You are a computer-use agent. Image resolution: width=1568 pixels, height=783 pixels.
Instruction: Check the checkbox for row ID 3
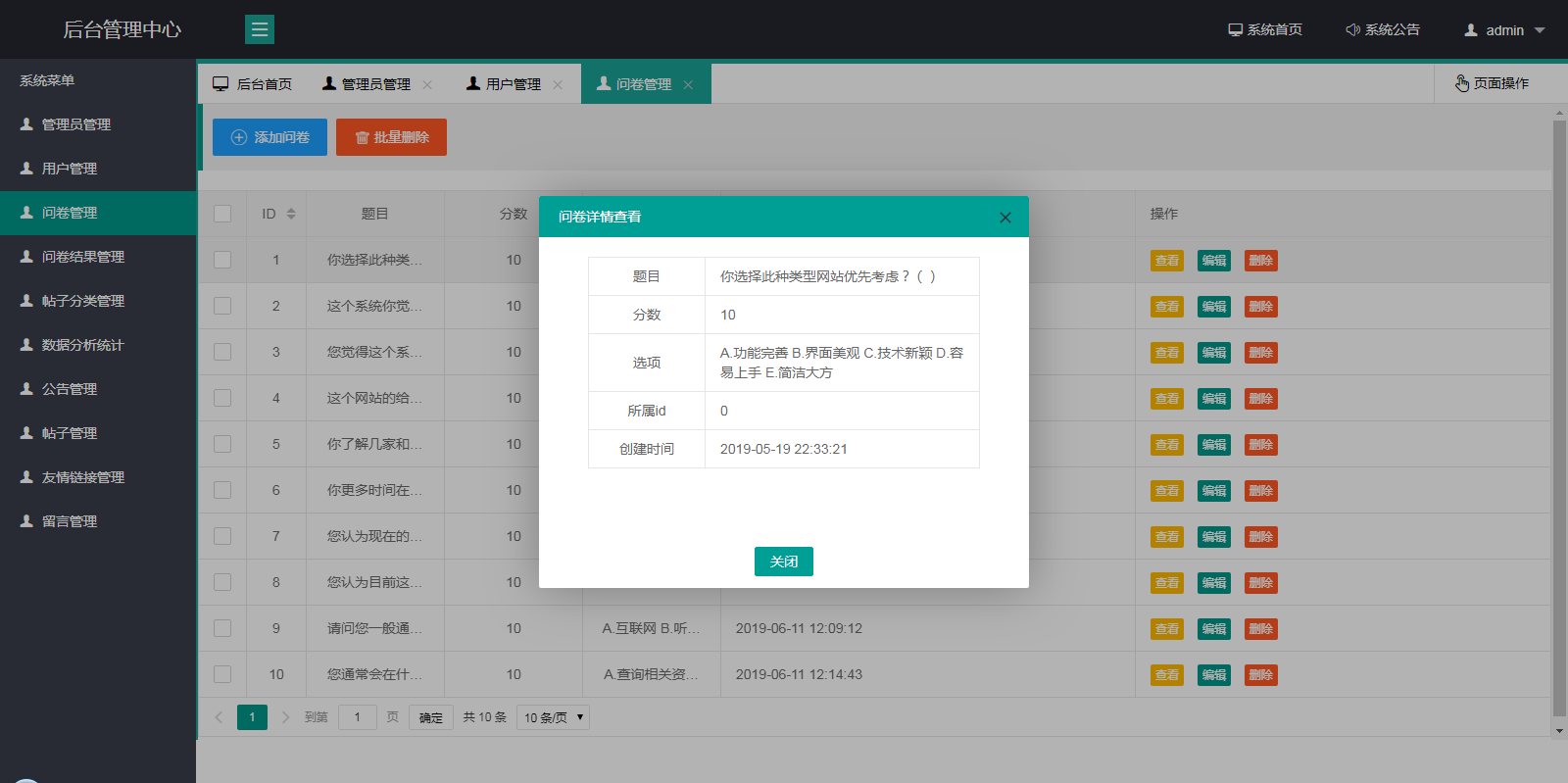pos(222,352)
